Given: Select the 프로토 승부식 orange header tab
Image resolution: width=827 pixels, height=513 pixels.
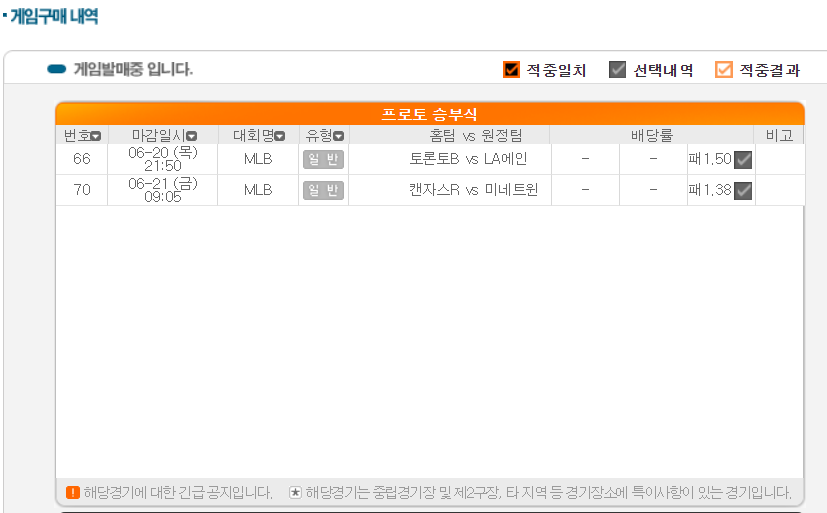Looking at the screenshot, I should tap(429, 114).
